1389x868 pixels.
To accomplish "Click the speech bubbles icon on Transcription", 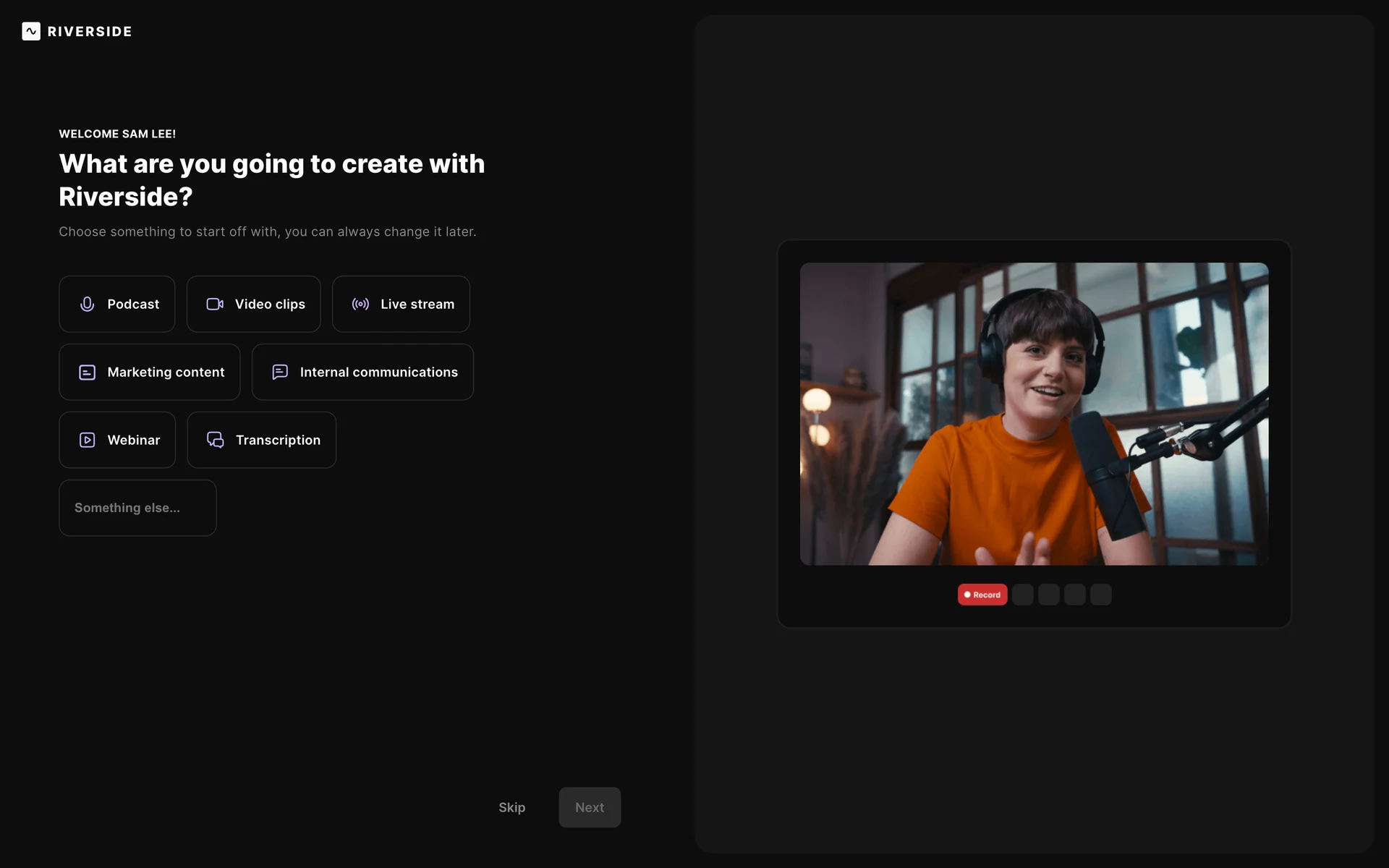I will pos(215,441).
